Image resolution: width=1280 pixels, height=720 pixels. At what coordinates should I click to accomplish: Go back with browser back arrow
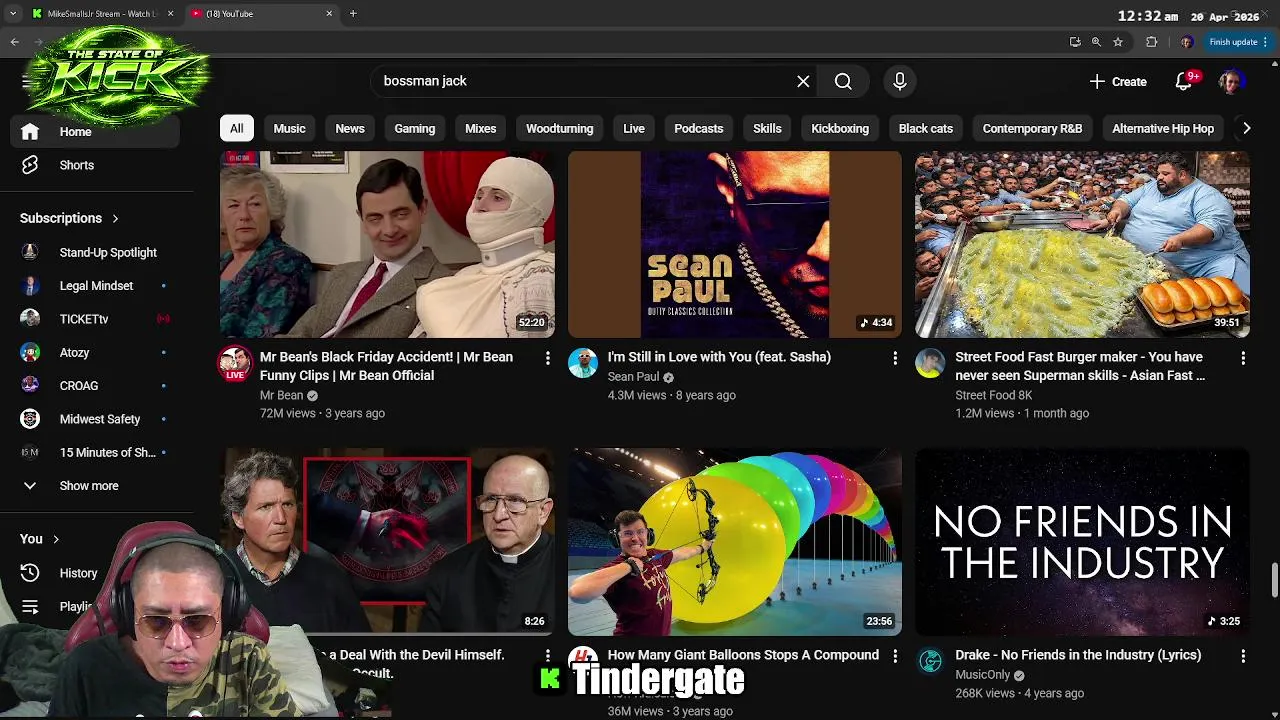point(14,42)
